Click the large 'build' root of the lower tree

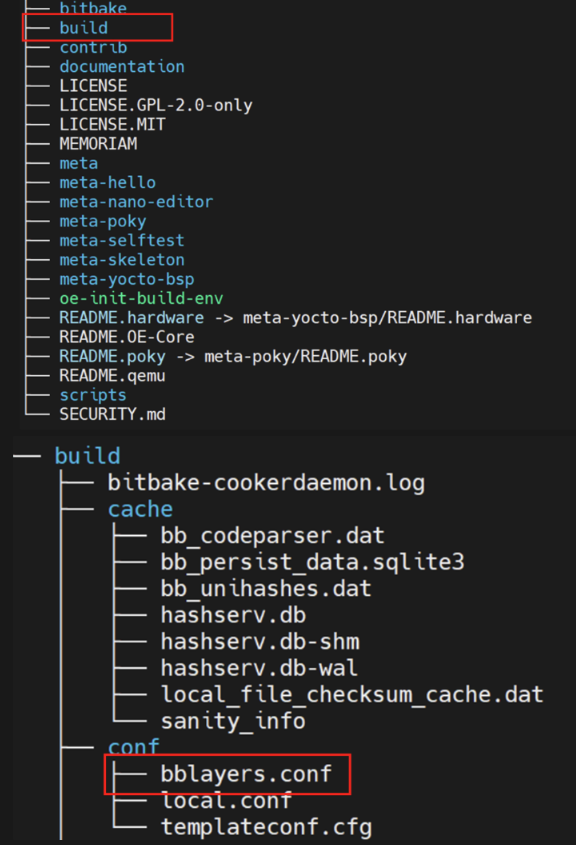coord(87,456)
